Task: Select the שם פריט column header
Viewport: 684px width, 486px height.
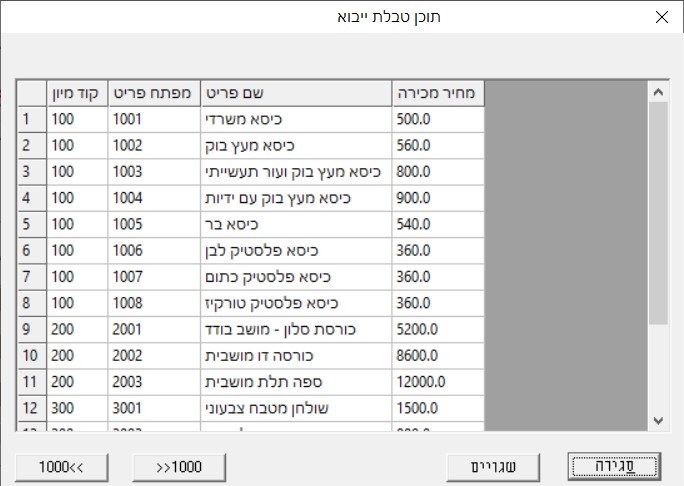Action: pos(296,93)
